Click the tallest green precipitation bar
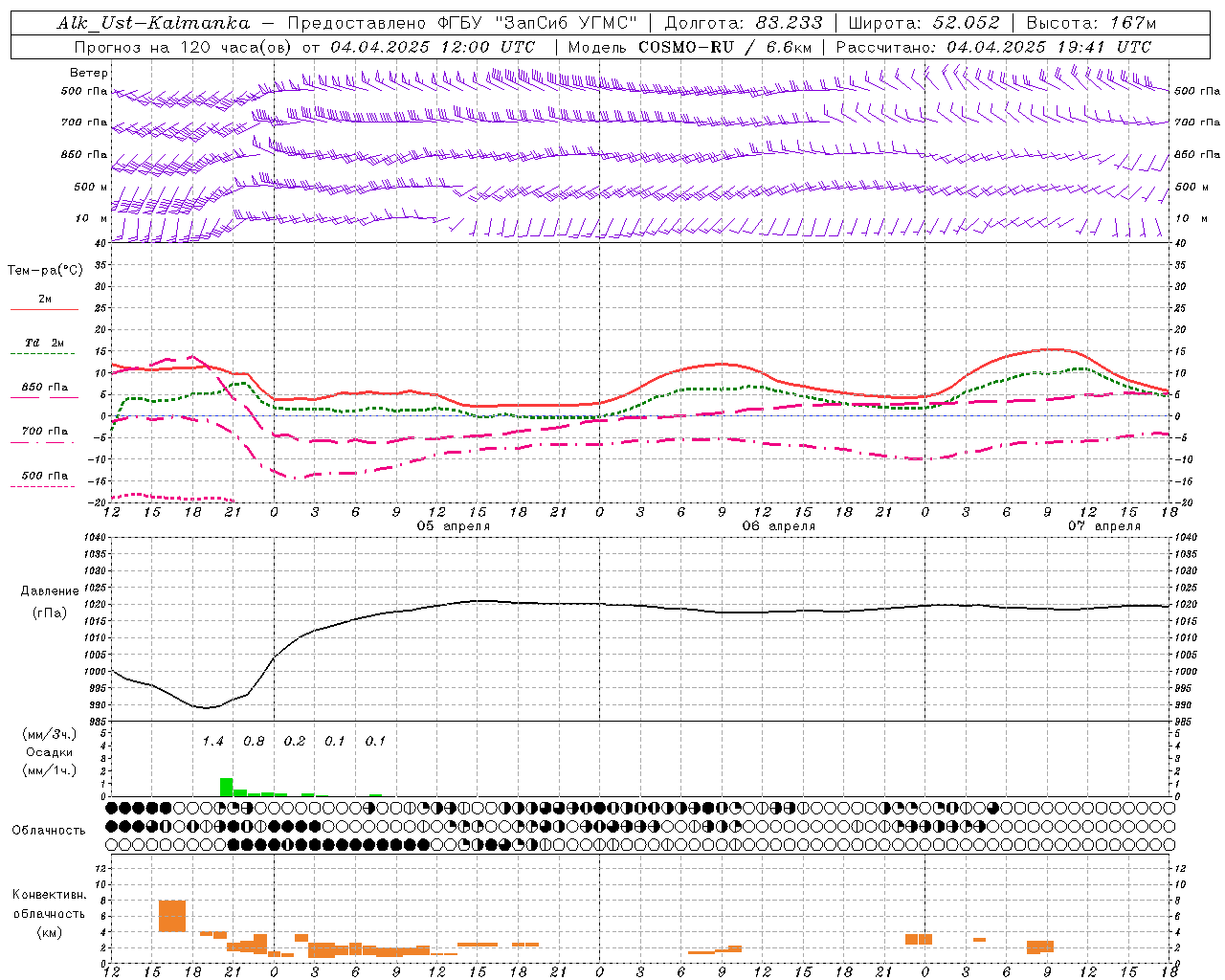 tap(227, 787)
